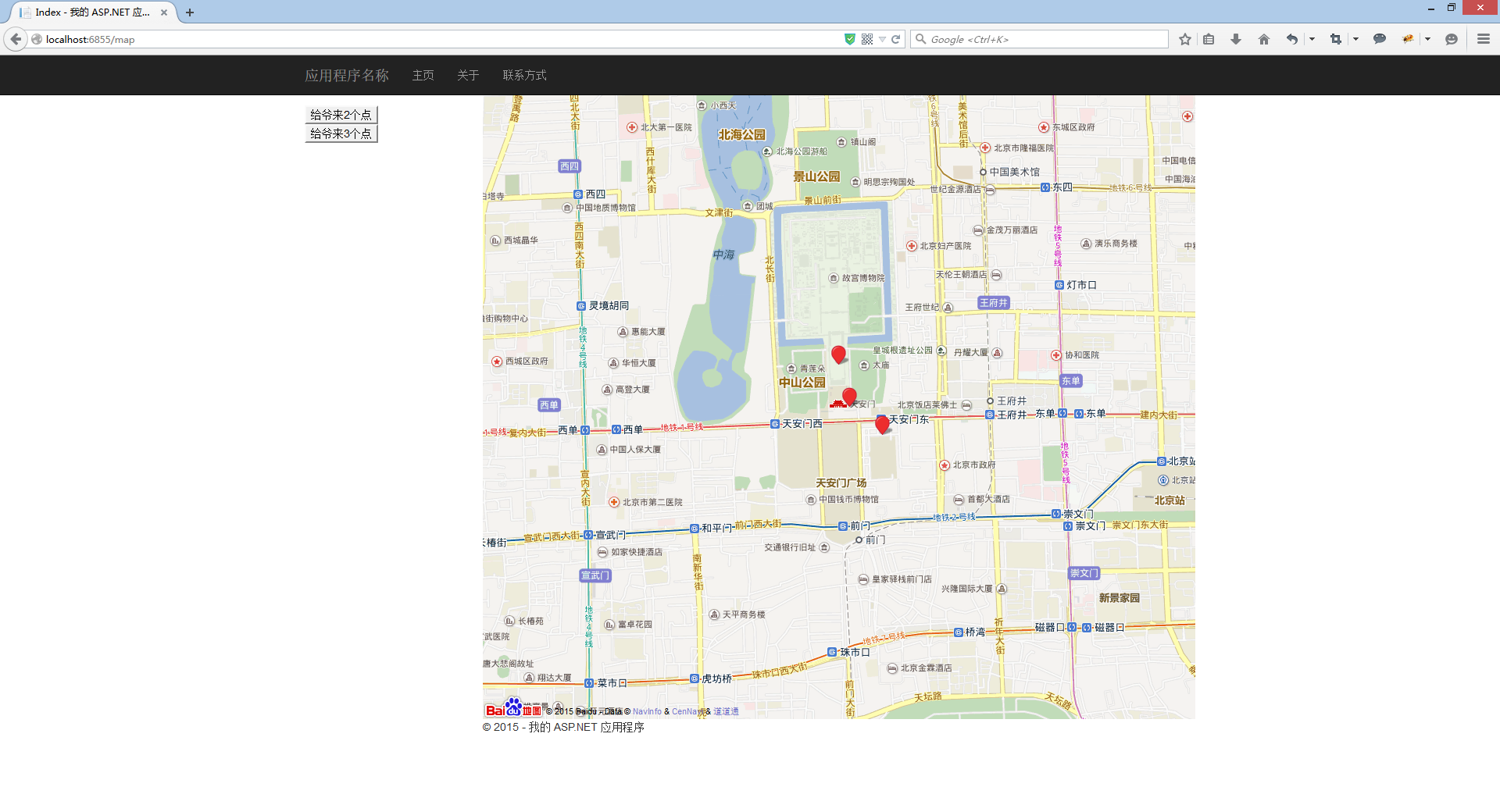Click the red marker near 太庙
The image size is (1500, 812).
pos(838,354)
